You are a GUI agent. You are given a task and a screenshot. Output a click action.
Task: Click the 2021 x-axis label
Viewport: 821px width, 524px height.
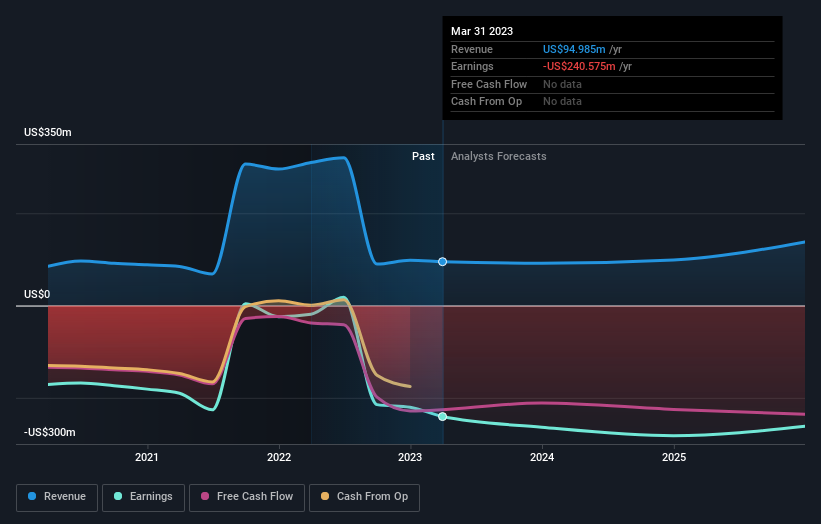pos(147,457)
